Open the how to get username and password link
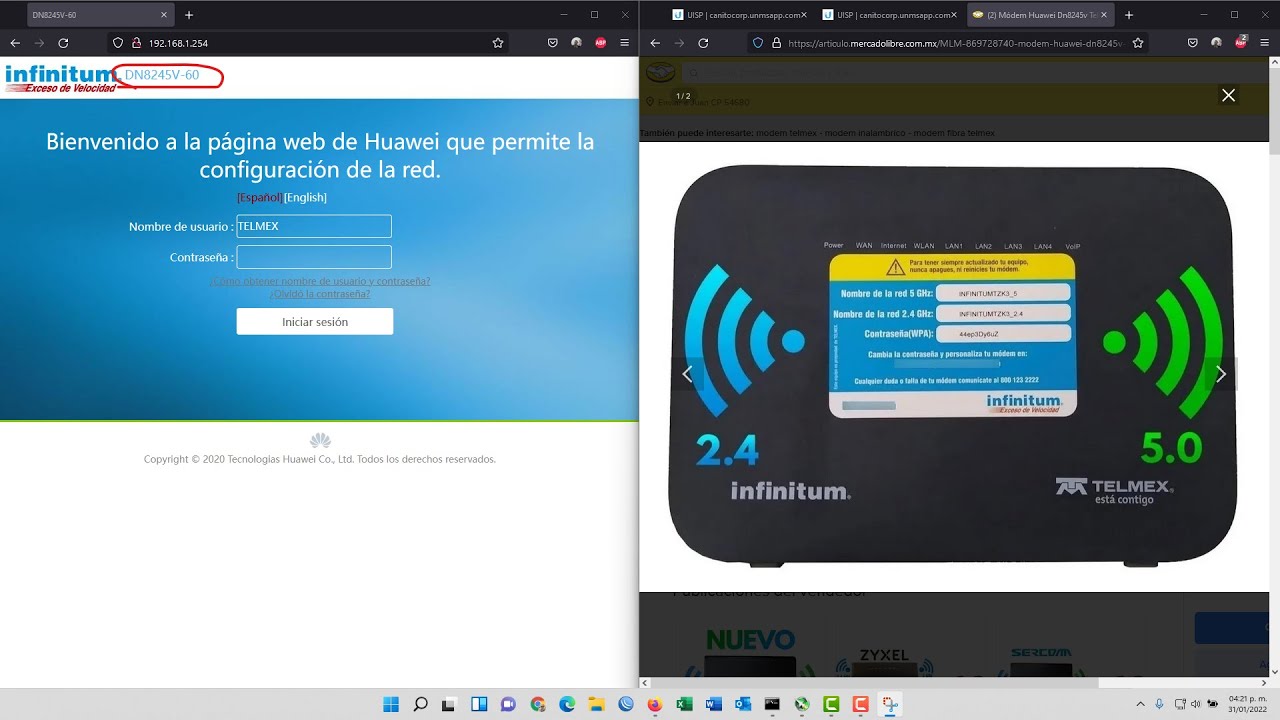 point(320,281)
